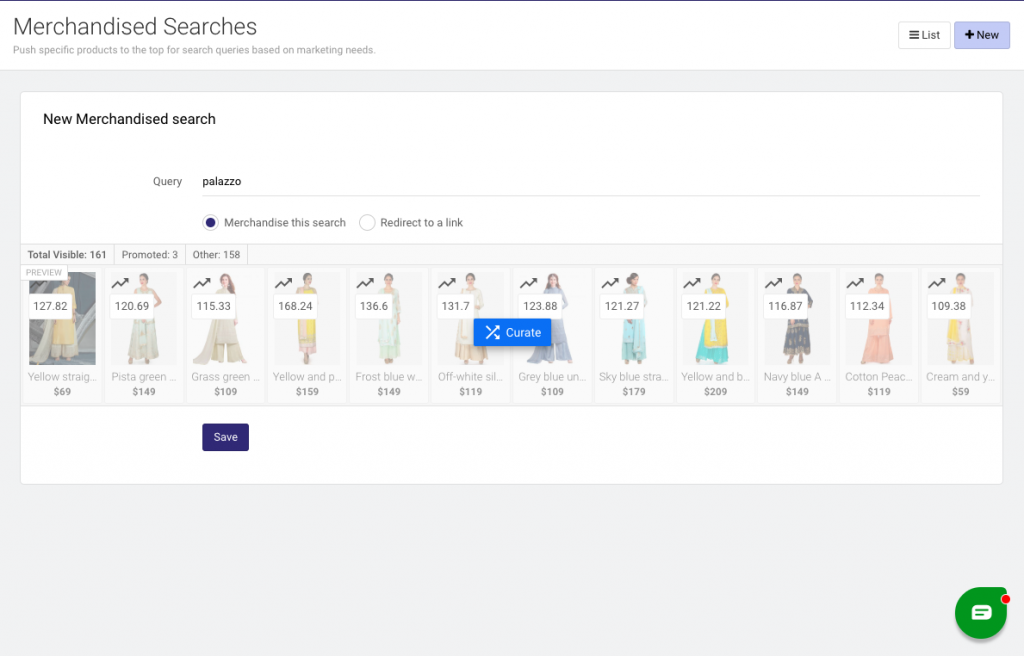Select the Redirect to a link option
Screen dimensions: 1024x656
[367, 222]
